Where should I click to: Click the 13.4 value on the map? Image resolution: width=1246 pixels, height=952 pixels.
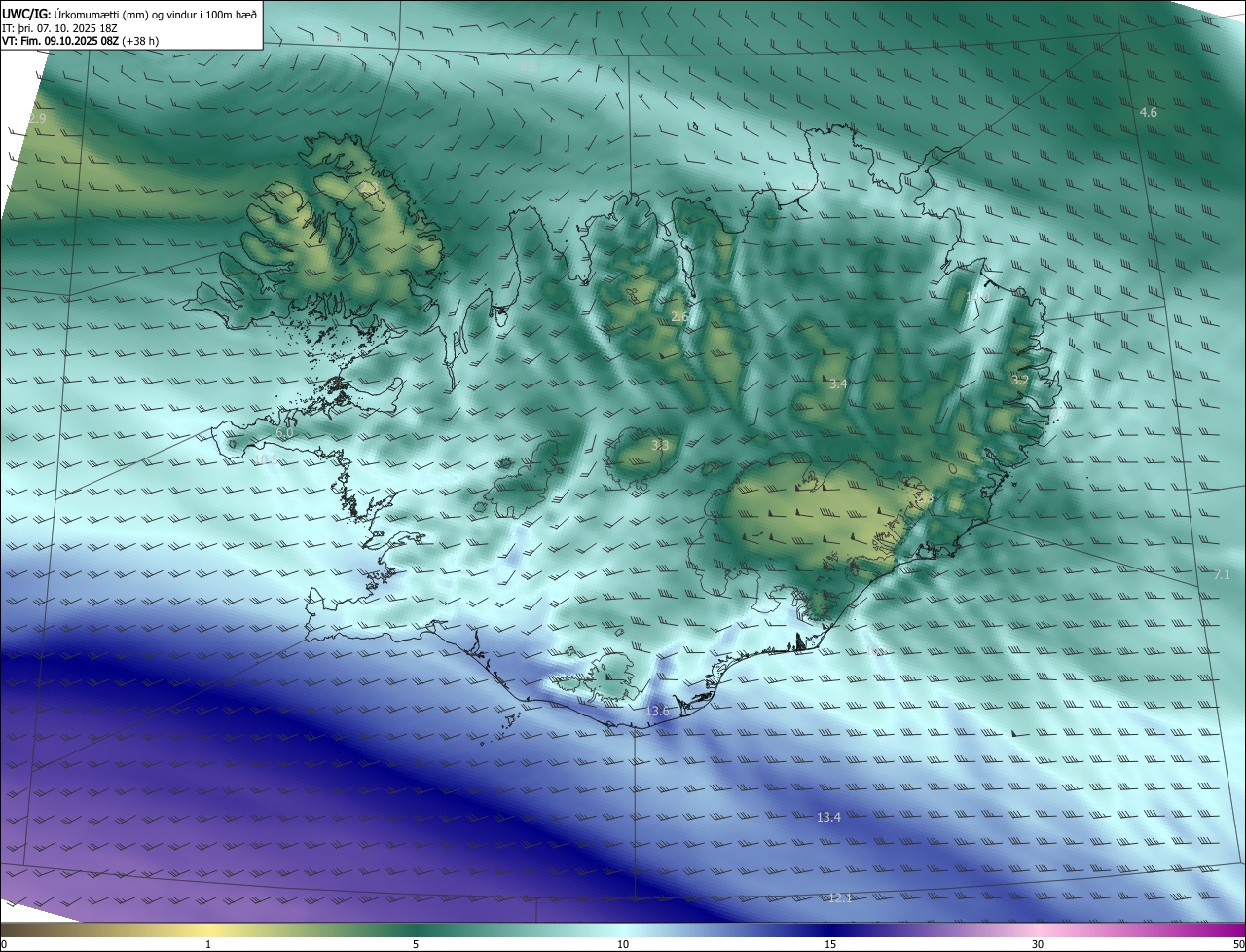tap(828, 818)
